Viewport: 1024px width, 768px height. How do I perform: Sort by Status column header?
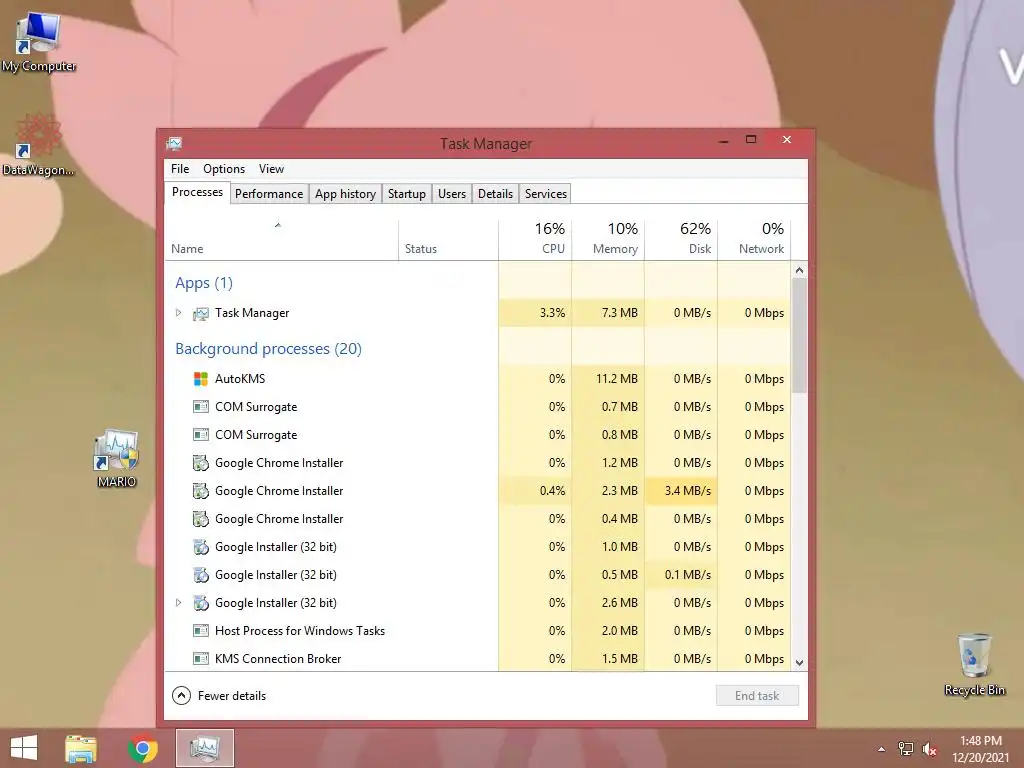click(449, 240)
